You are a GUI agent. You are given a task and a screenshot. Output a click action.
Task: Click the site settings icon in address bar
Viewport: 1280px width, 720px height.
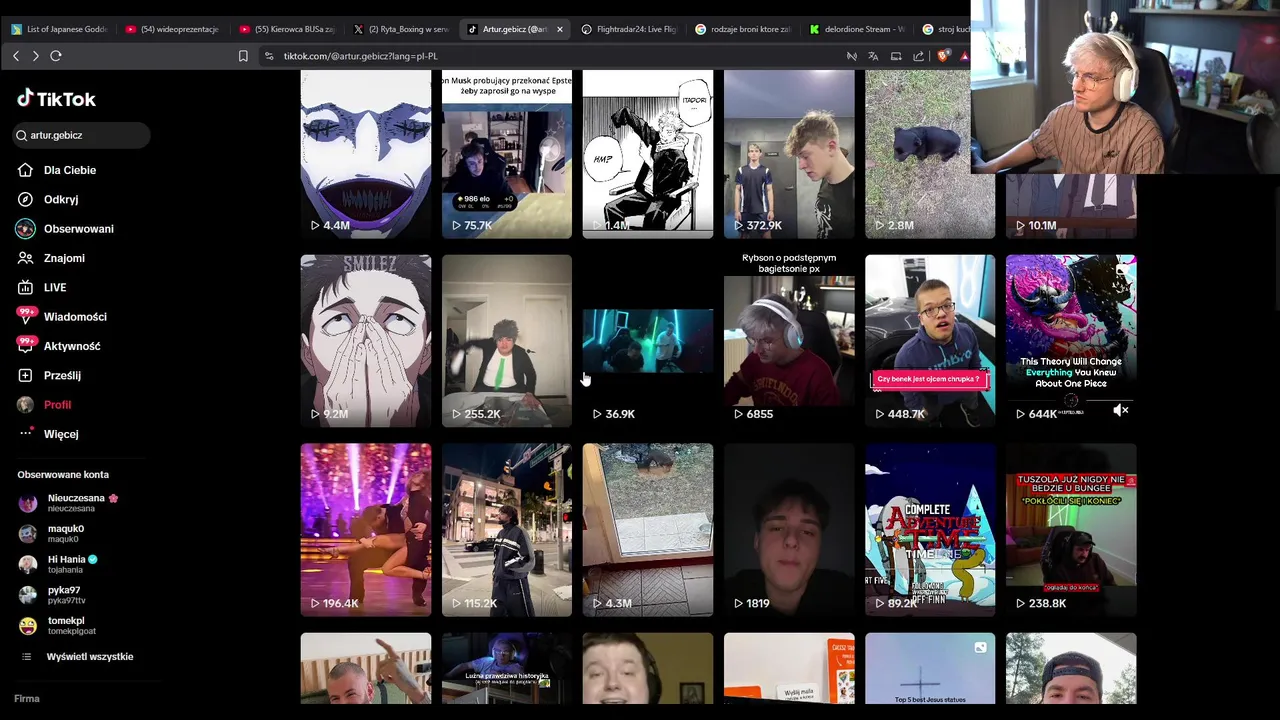pyautogui.click(x=269, y=56)
